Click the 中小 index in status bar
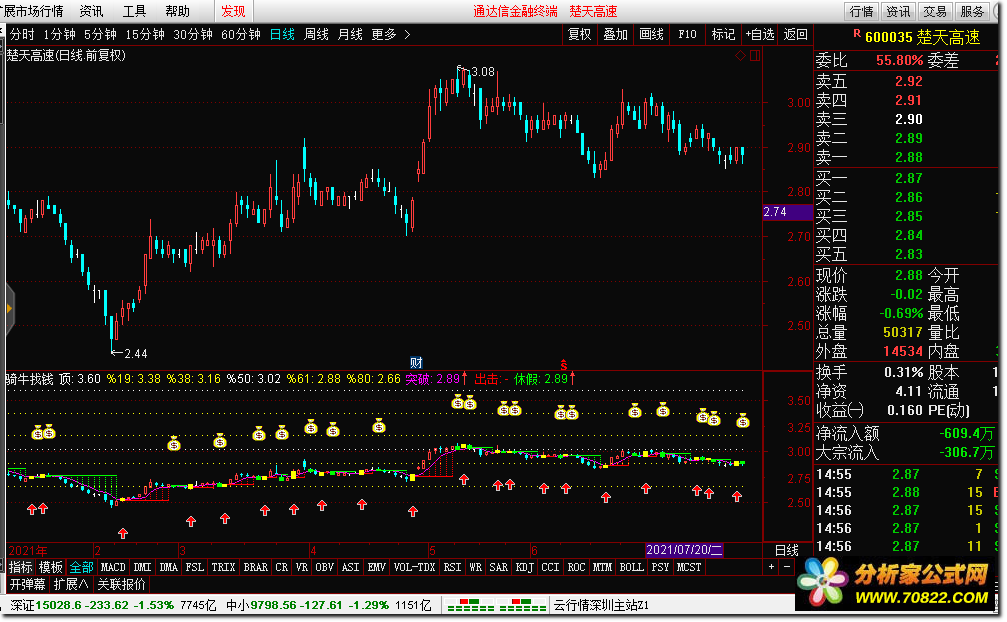 238,605
